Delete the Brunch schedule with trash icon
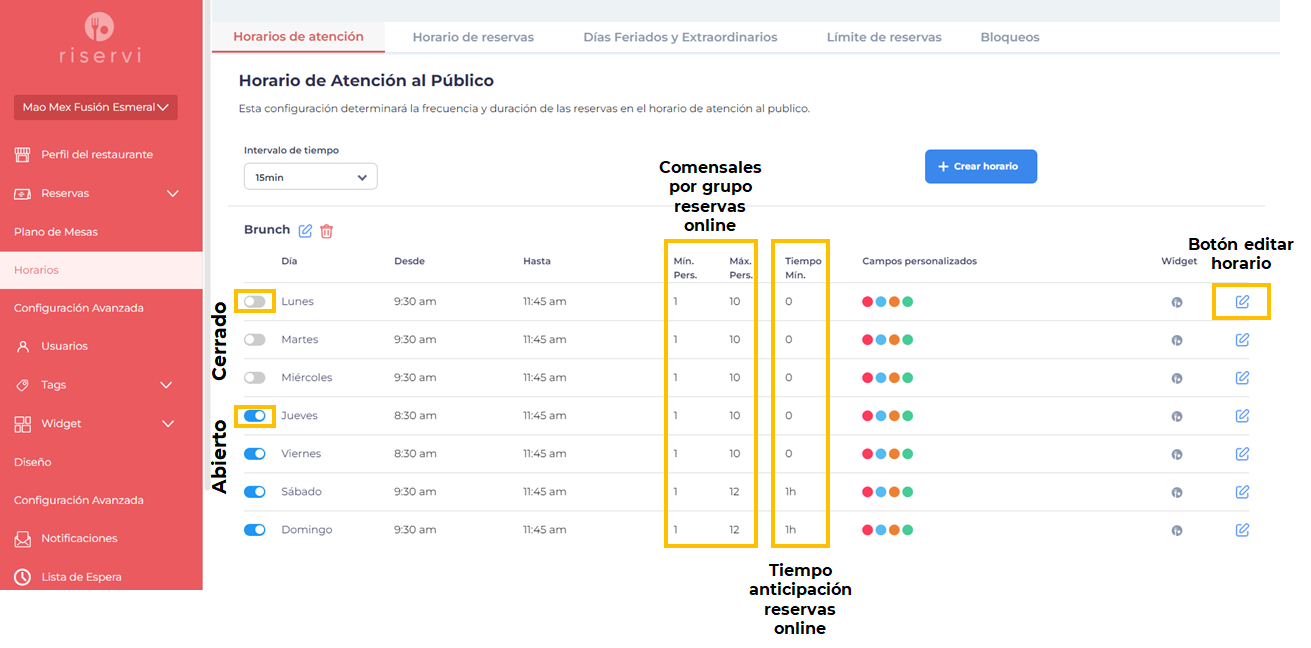The image size is (1311, 648). [326, 231]
